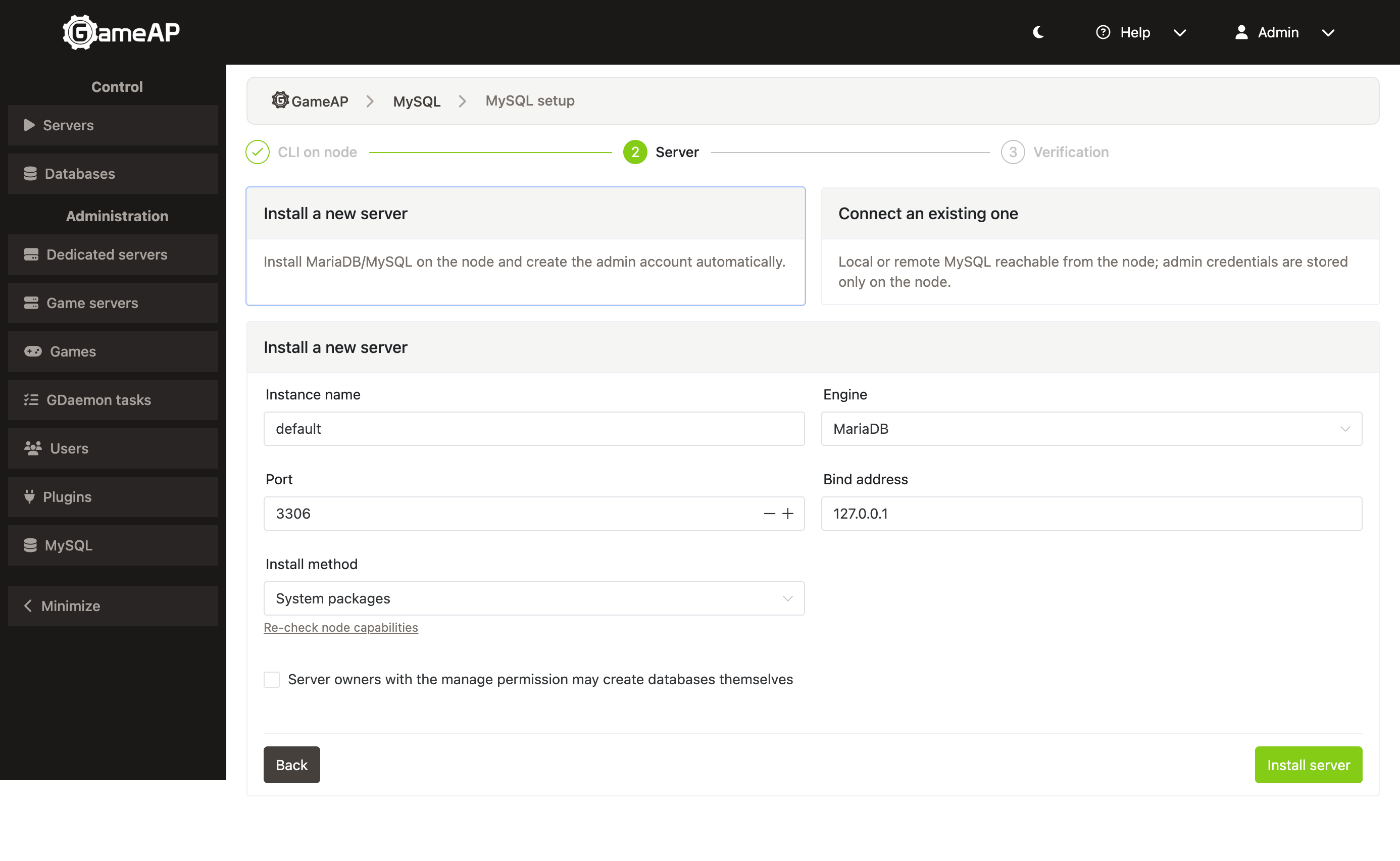Screen dimensions: 1400x861
Task: Click the Dedicated servers icon
Action: click(x=31, y=255)
